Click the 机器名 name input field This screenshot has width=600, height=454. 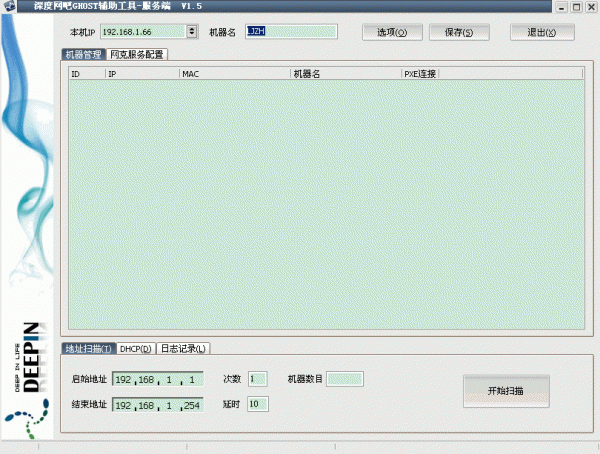tap(291, 31)
